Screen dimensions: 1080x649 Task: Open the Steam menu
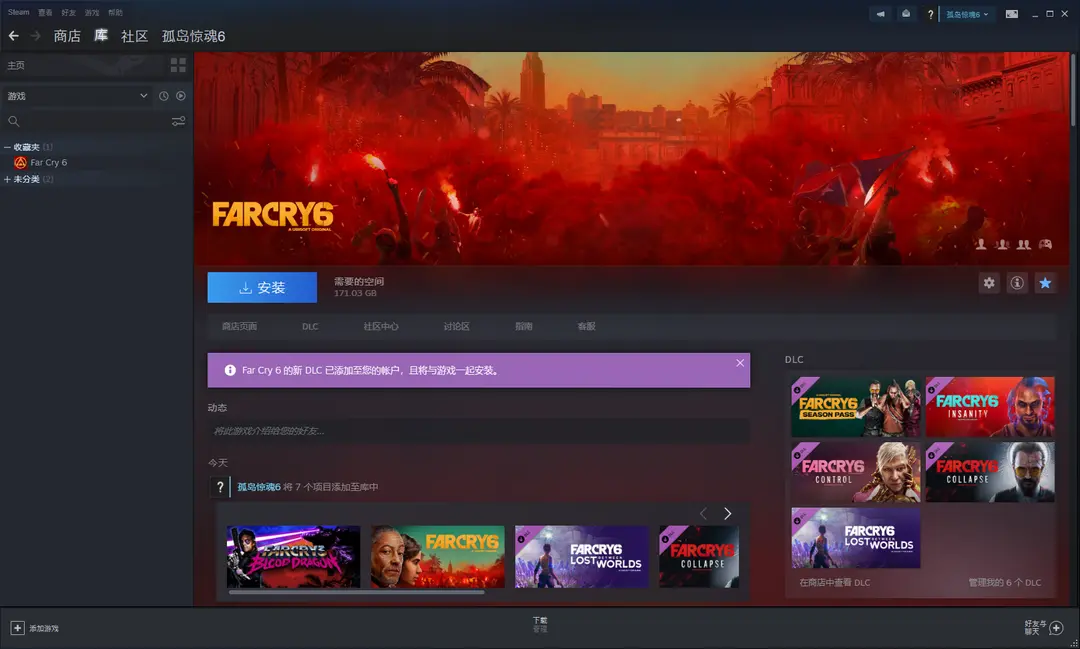(19, 12)
